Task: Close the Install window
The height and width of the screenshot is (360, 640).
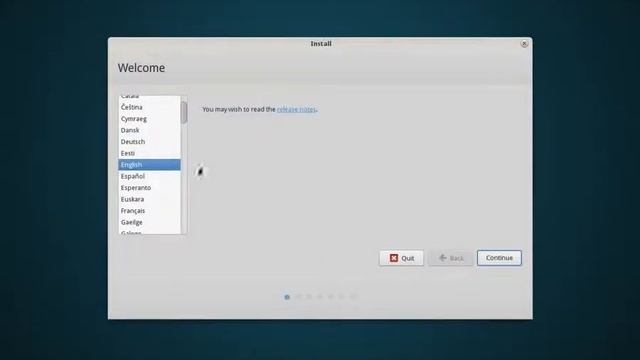Action: coord(524,44)
